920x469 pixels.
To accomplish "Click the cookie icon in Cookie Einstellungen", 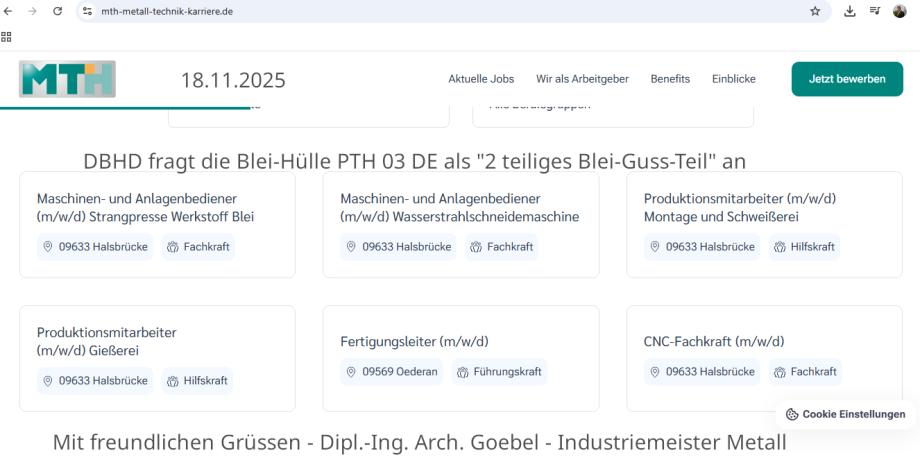I will point(792,414).
